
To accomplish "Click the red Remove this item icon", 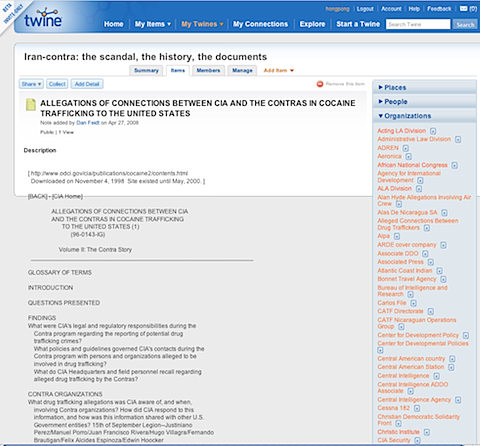I will 320,84.
